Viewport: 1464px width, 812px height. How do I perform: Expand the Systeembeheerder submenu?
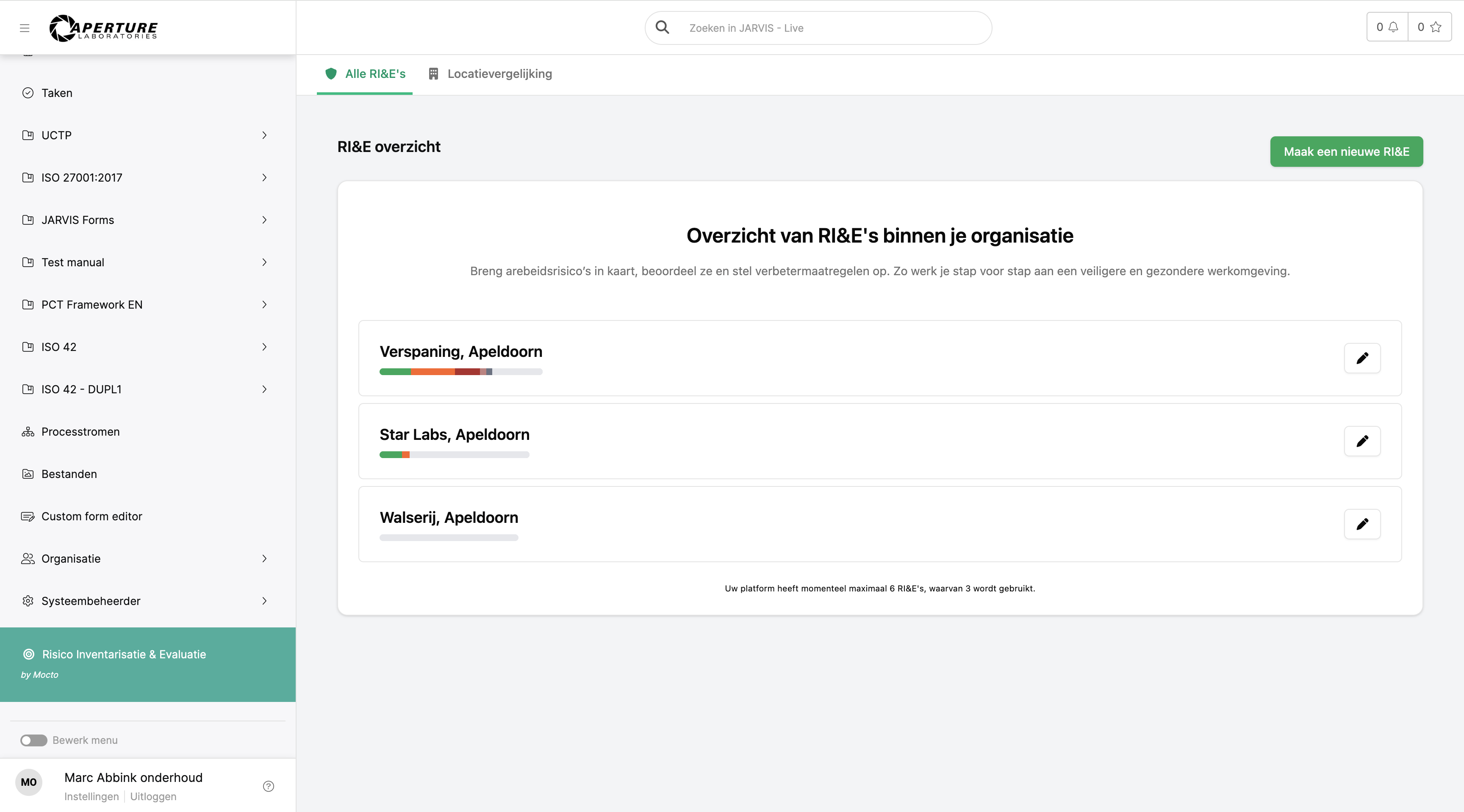point(264,601)
